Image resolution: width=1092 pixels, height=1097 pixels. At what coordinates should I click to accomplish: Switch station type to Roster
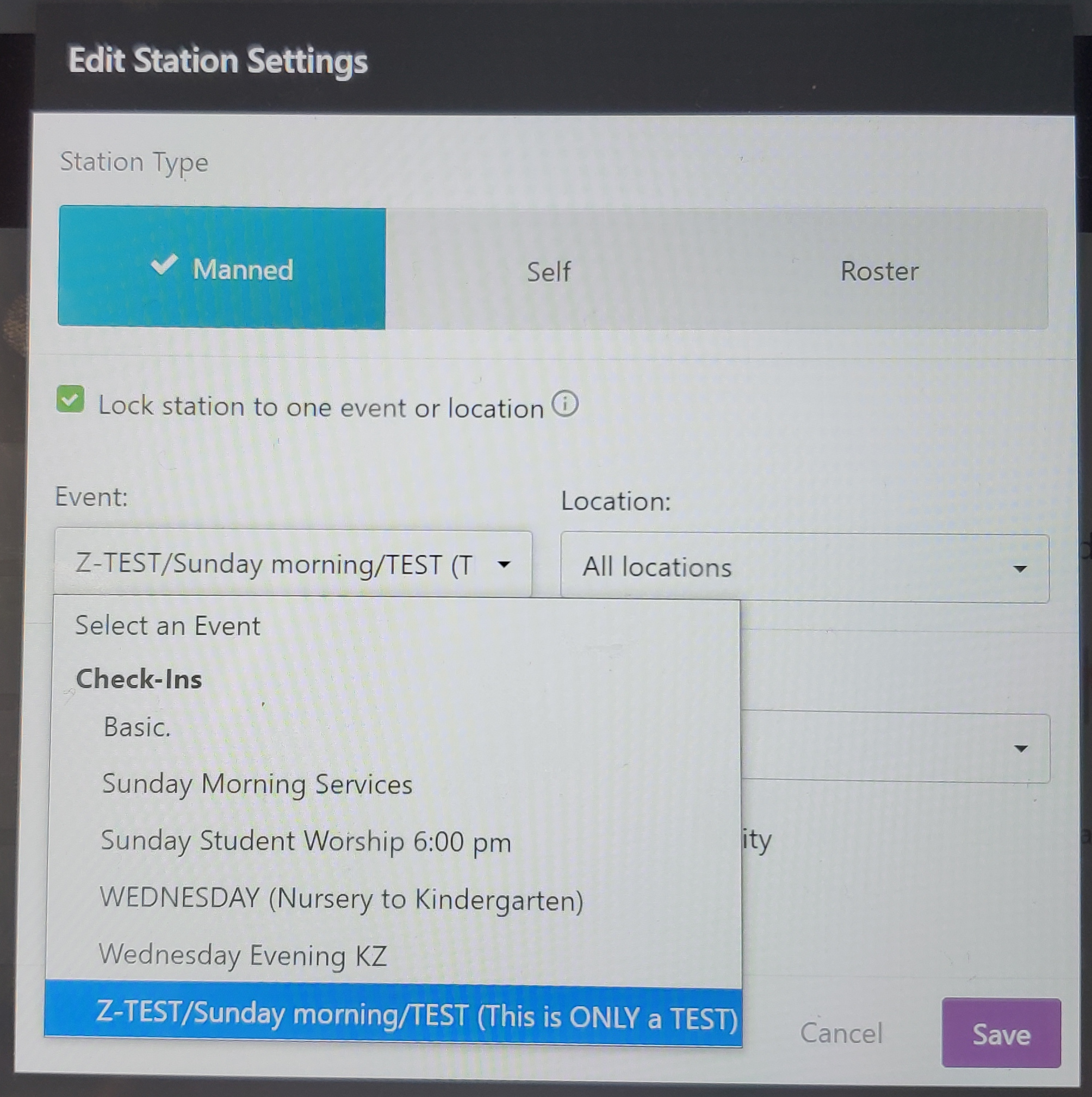[x=879, y=271]
